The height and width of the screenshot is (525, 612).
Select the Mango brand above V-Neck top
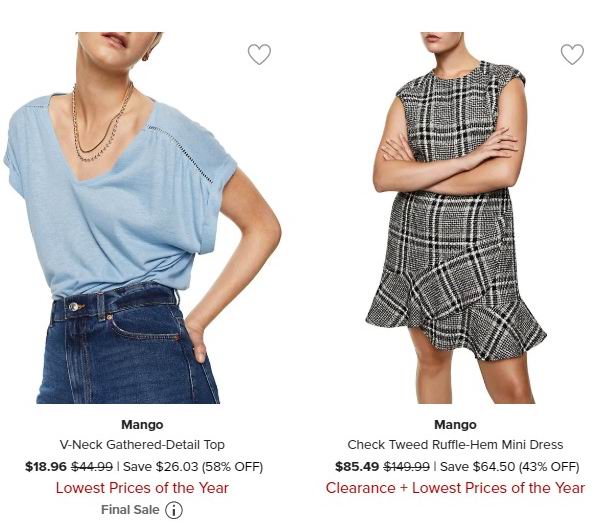point(142,425)
